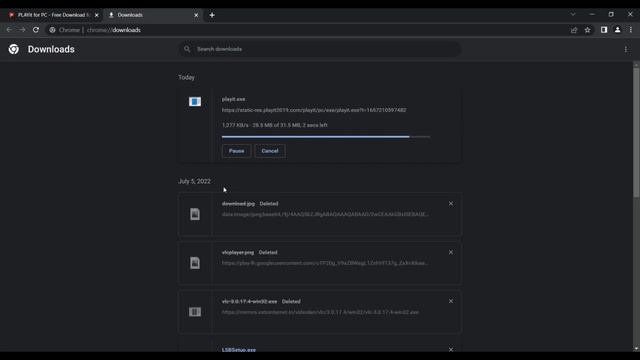Click the vlcplayer.png file name
This screenshot has height=360, width=640.
click(238, 252)
